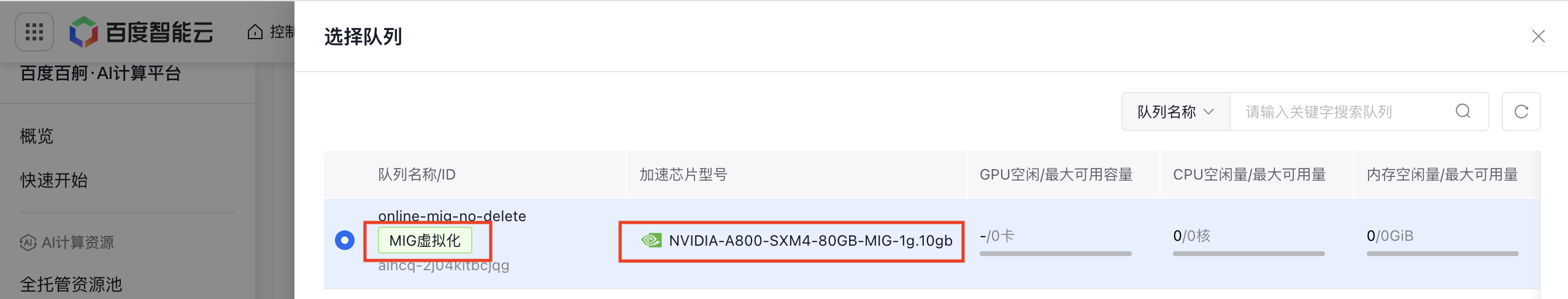Viewport: 1568px width, 299px height.
Task: Click the AI计算资源 section icon
Action: [28, 243]
